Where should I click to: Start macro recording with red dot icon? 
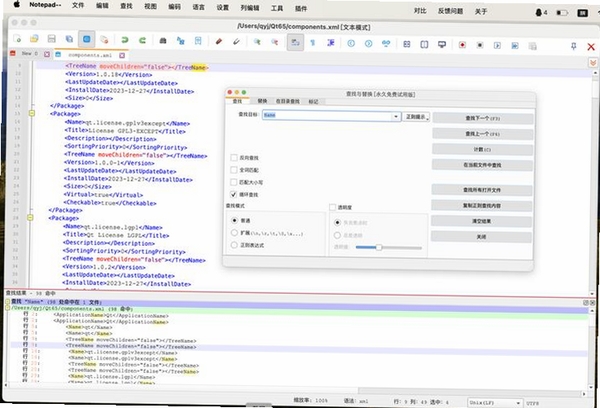[x=462, y=45]
